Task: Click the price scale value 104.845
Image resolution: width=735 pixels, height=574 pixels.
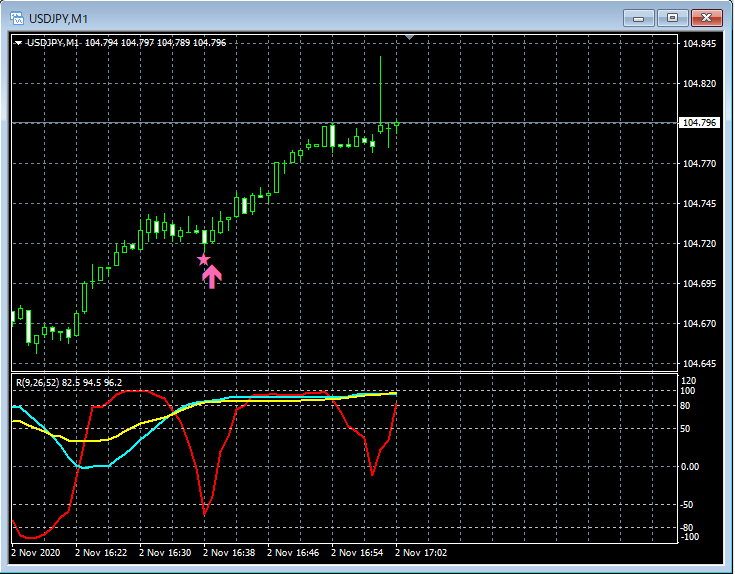Action: (699, 44)
